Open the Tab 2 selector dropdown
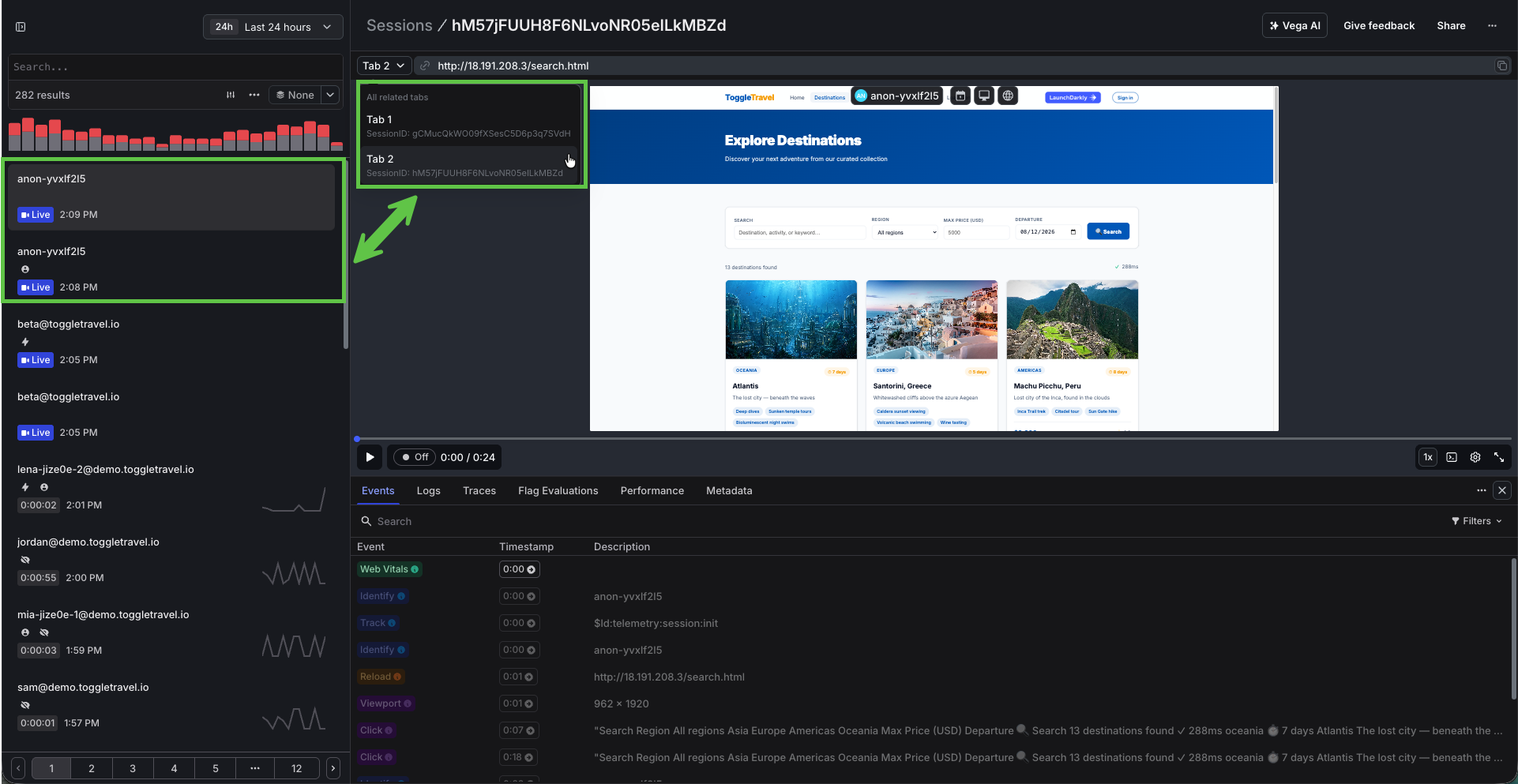The height and width of the screenshot is (784, 1518). (x=384, y=66)
